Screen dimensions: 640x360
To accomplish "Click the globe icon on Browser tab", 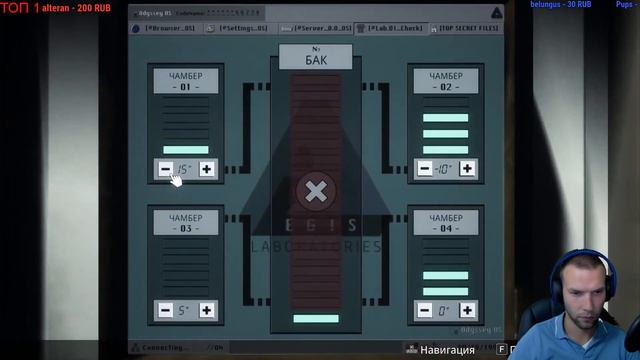I will click(136, 29).
